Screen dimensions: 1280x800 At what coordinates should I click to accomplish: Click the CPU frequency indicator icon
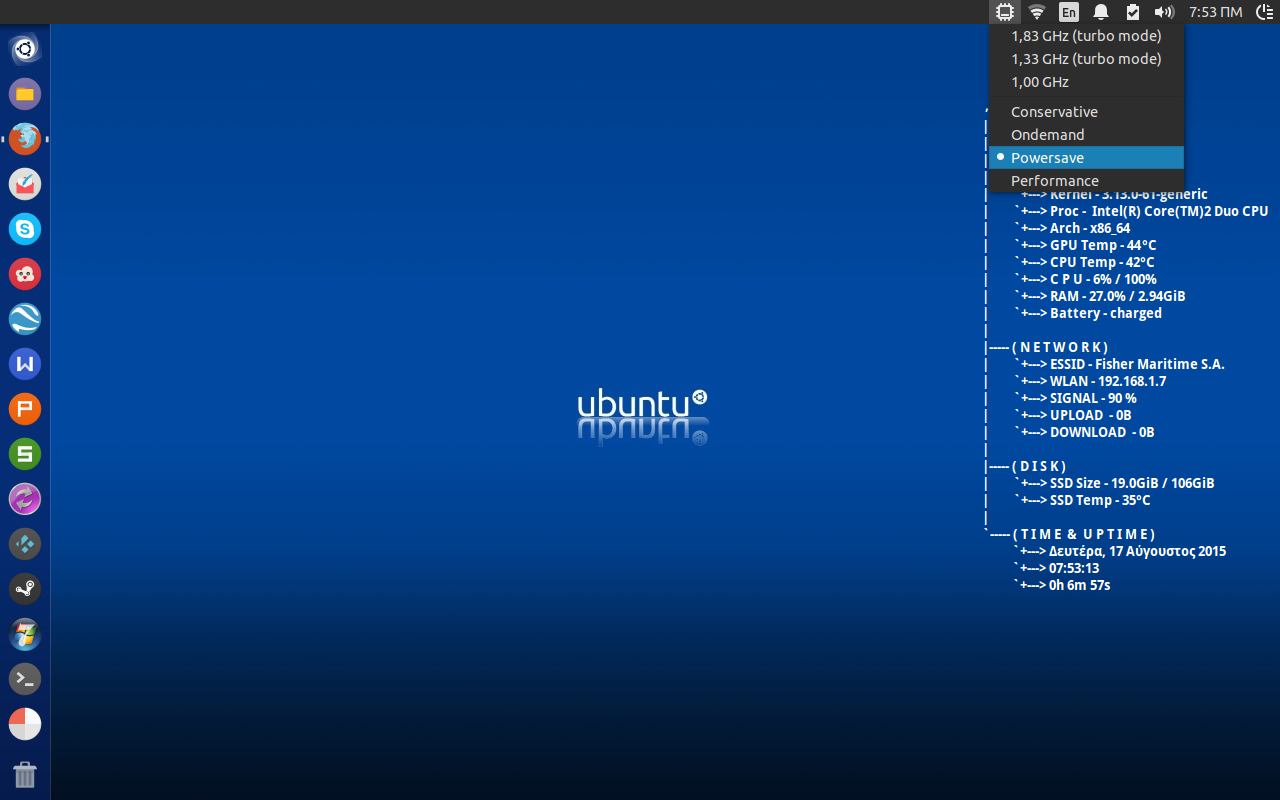tap(1005, 12)
